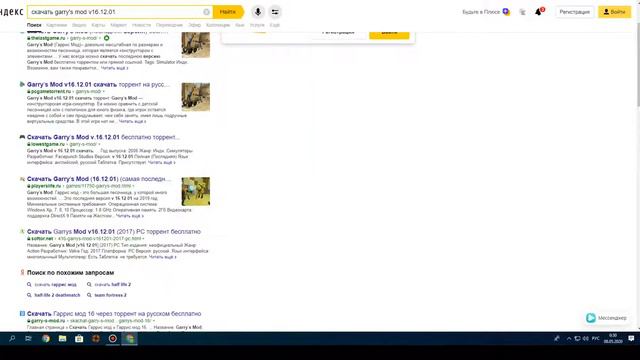Screen dimensions: 640x360
Task: Switch to the Маркет tab
Action: (x=118, y=25)
